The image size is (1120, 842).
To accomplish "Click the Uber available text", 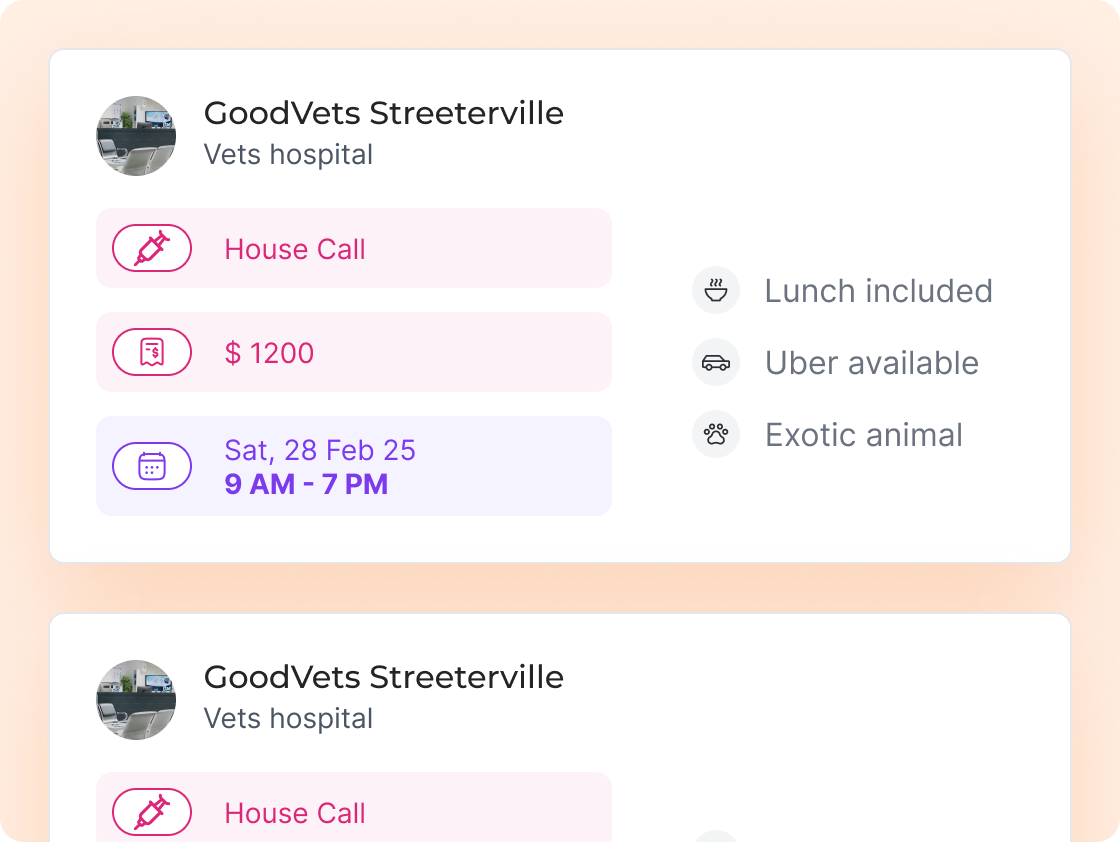I will click(871, 363).
